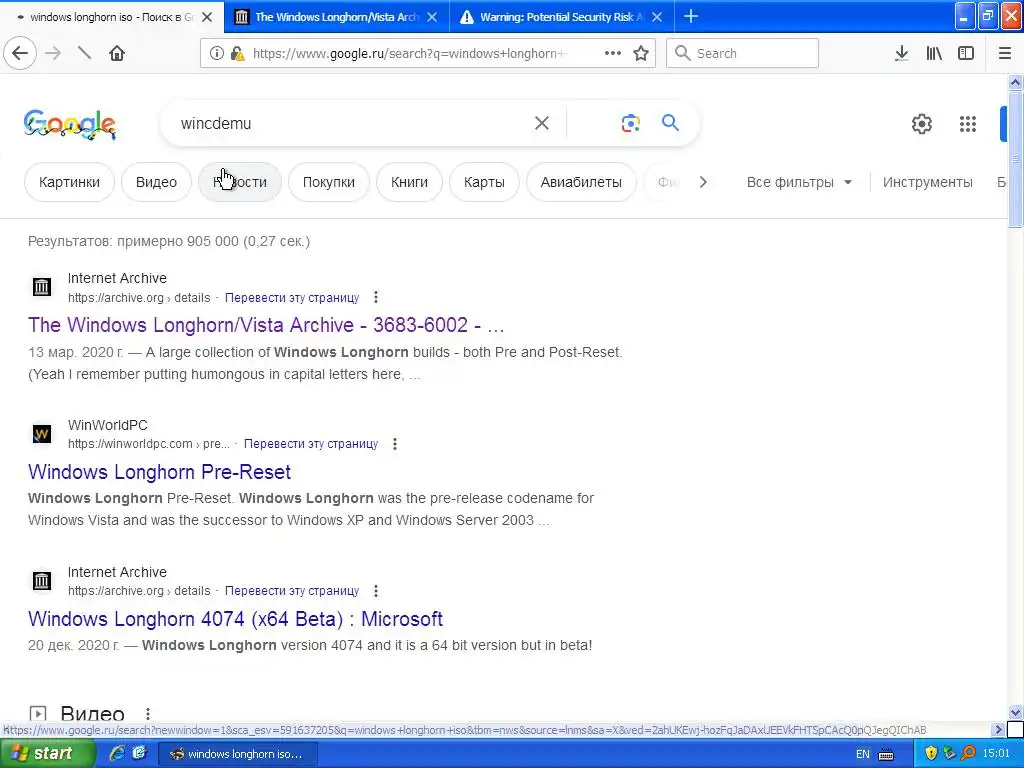Open The Windows Longhorn/Vista Archive result link
The height and width of the screenshot is (768, 1024).
(x=266, y=325)
